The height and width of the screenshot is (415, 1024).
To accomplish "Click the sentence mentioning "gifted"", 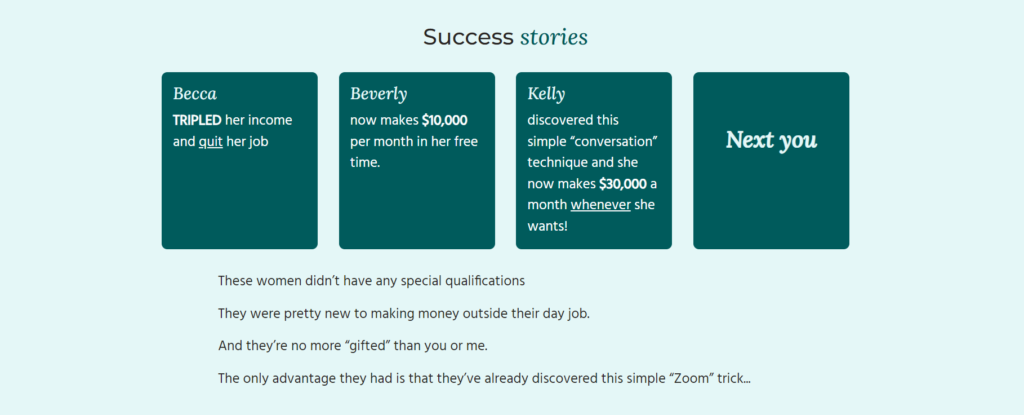I will [x=353, y=346].
